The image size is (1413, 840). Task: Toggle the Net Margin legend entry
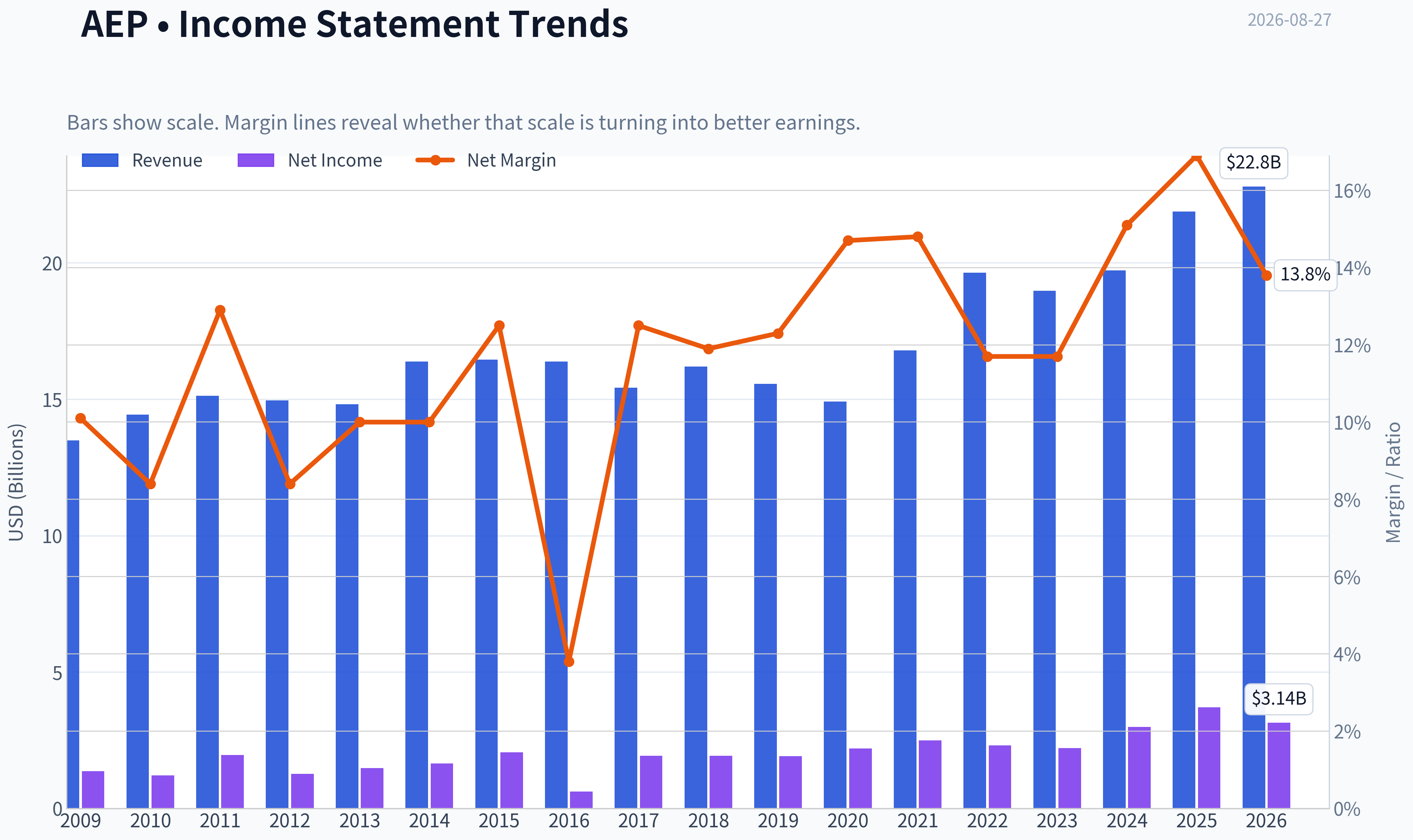(x=485, y=160)
